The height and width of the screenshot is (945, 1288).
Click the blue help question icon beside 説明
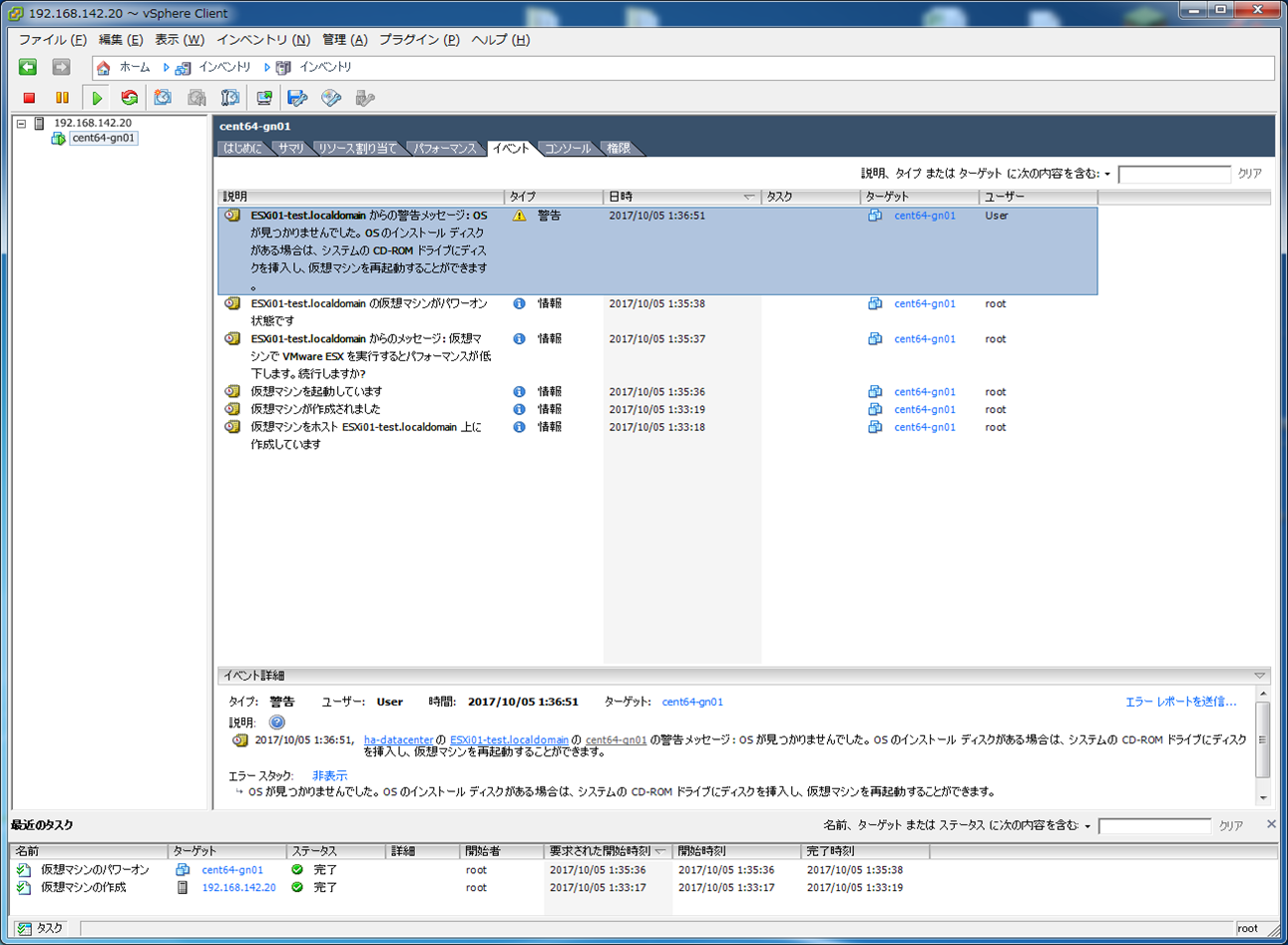(x=276, y=721)
